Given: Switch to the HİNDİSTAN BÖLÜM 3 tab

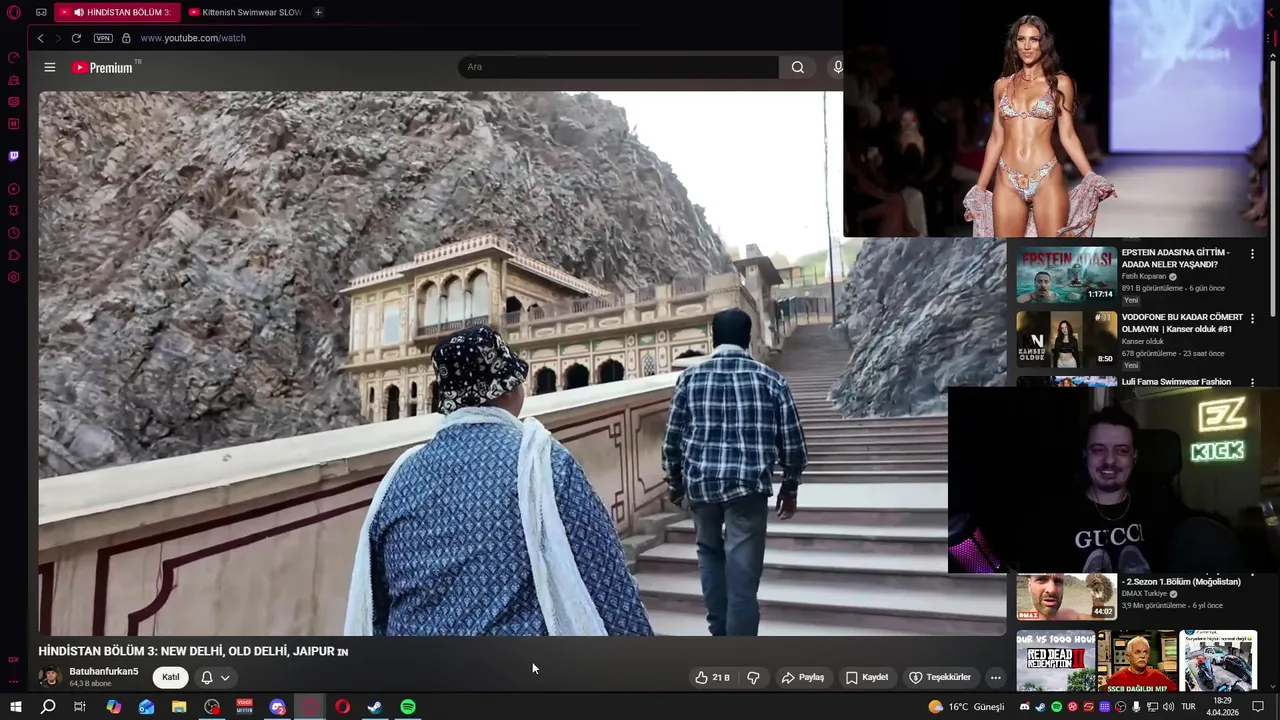Looking at the screenshot, I should 119,12.
